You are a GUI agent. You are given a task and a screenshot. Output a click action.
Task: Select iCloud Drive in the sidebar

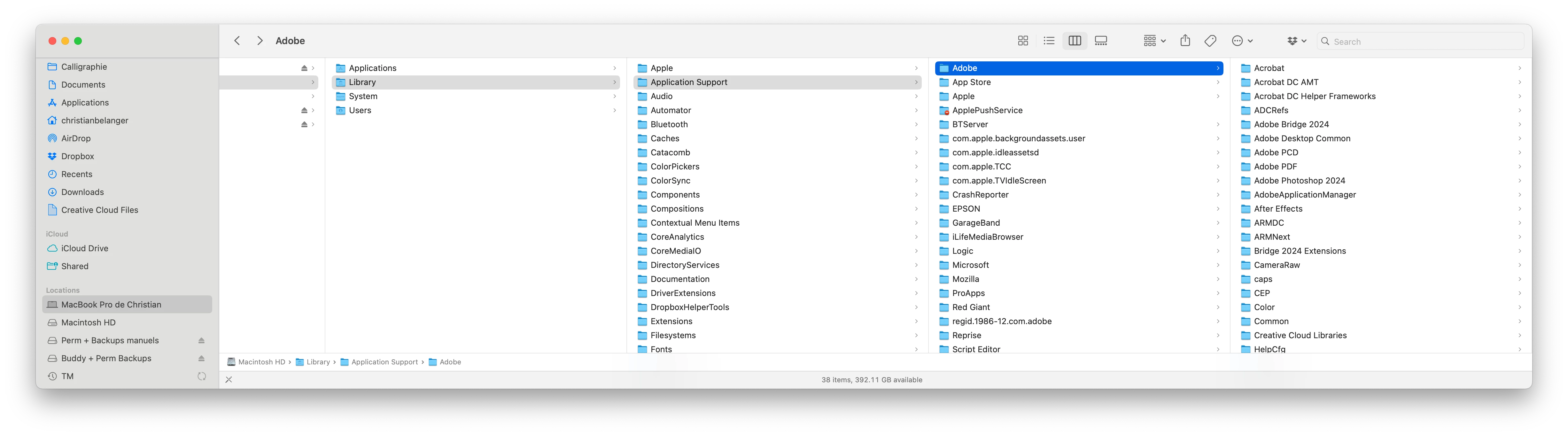[x=85, y=248]
